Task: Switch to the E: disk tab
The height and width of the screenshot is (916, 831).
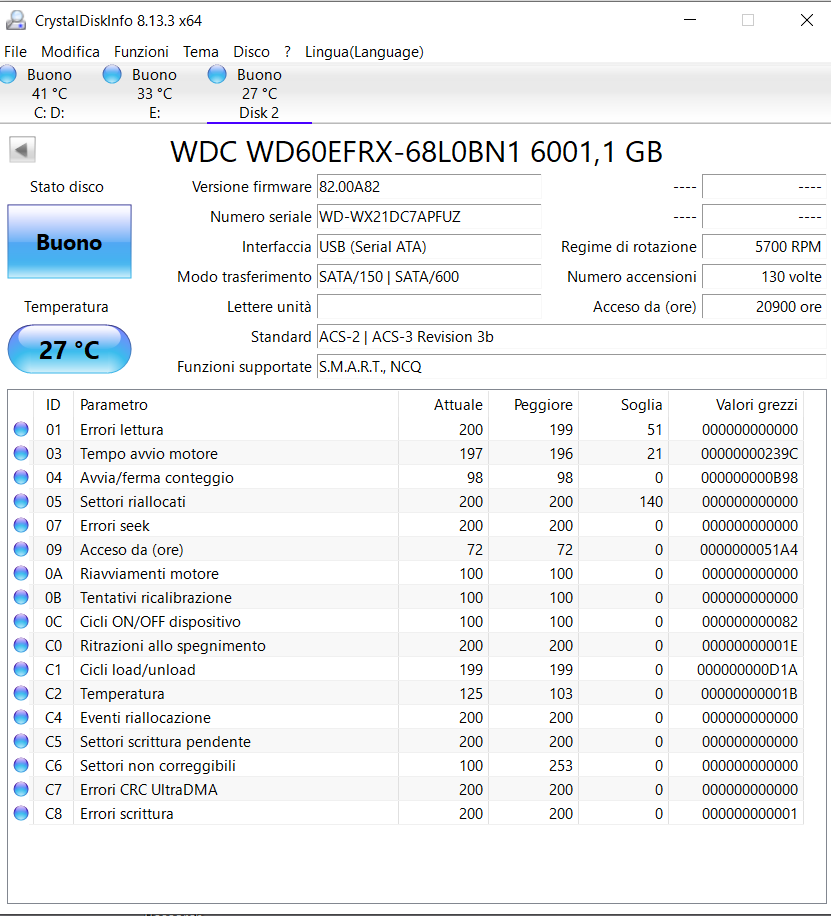Action: tap(154, 93)
